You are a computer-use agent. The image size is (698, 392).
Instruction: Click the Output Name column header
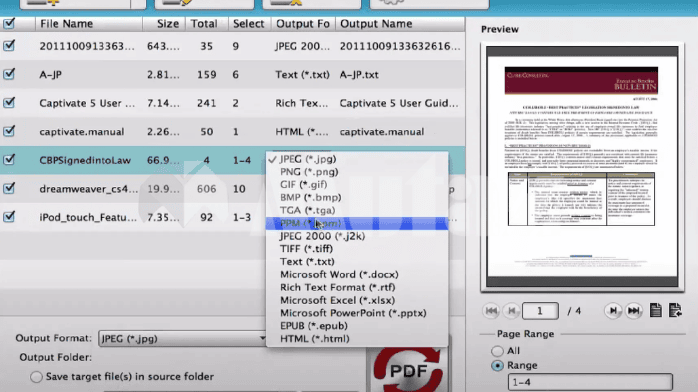click(400, 24)
